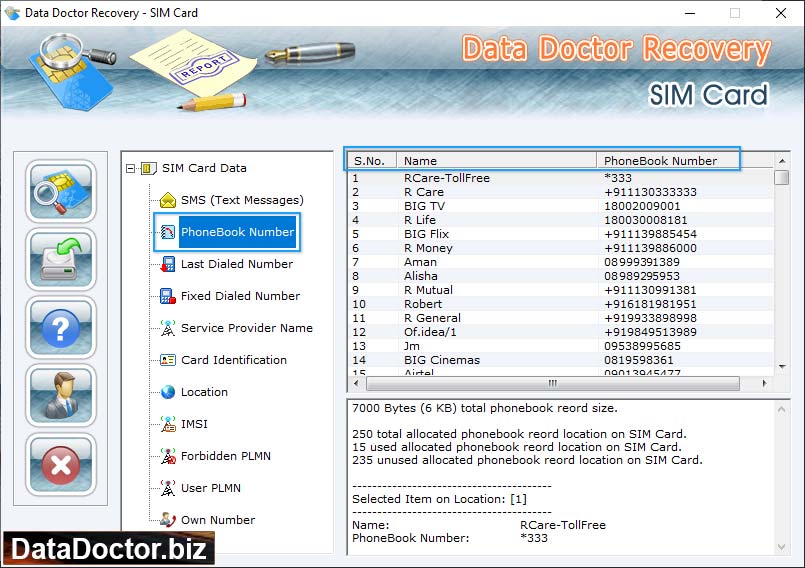Click the save recovered data drive icon
Viewport: 805px width, 568px height.
(x=61, y=259)
